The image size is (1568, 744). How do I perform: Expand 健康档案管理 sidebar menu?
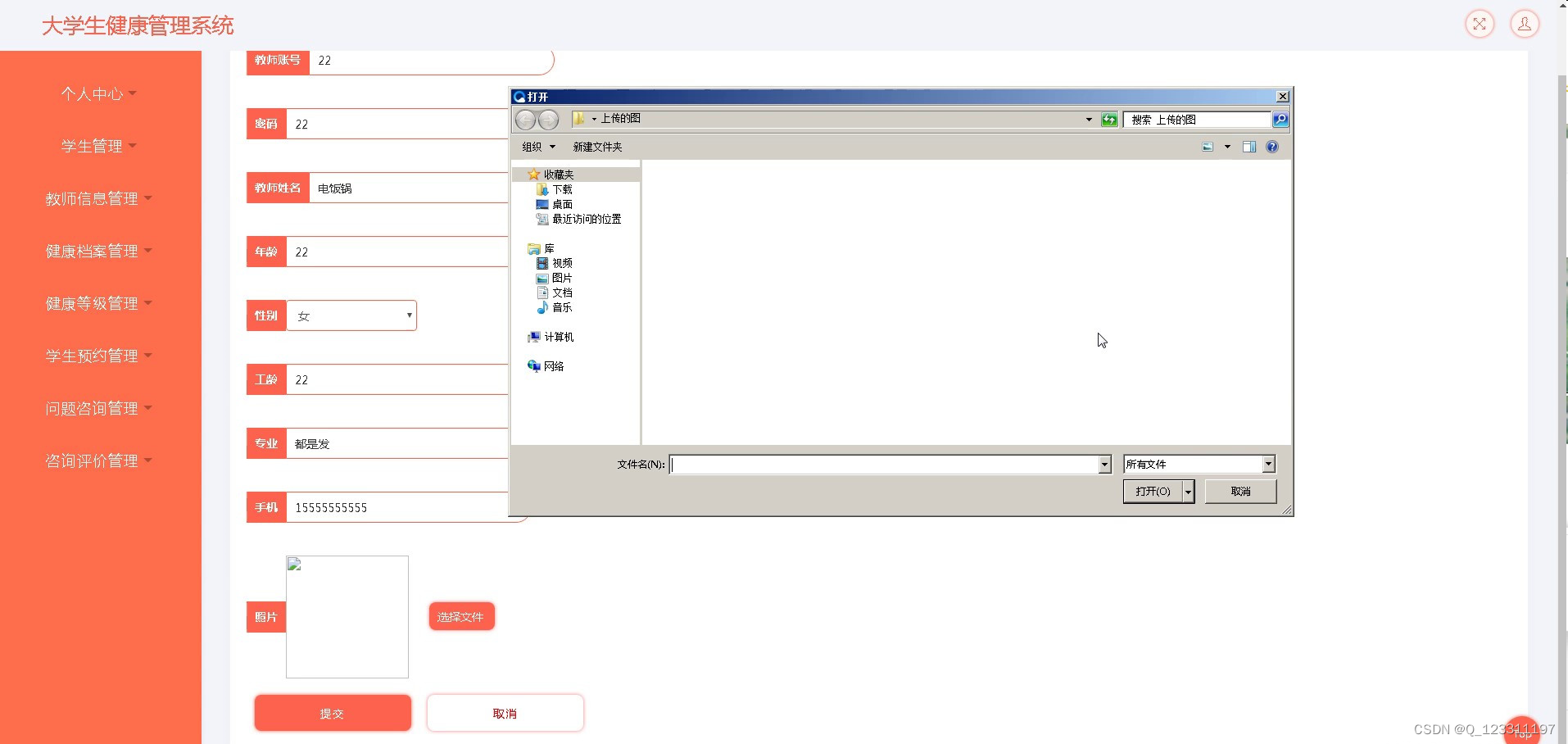click(99, 252)
